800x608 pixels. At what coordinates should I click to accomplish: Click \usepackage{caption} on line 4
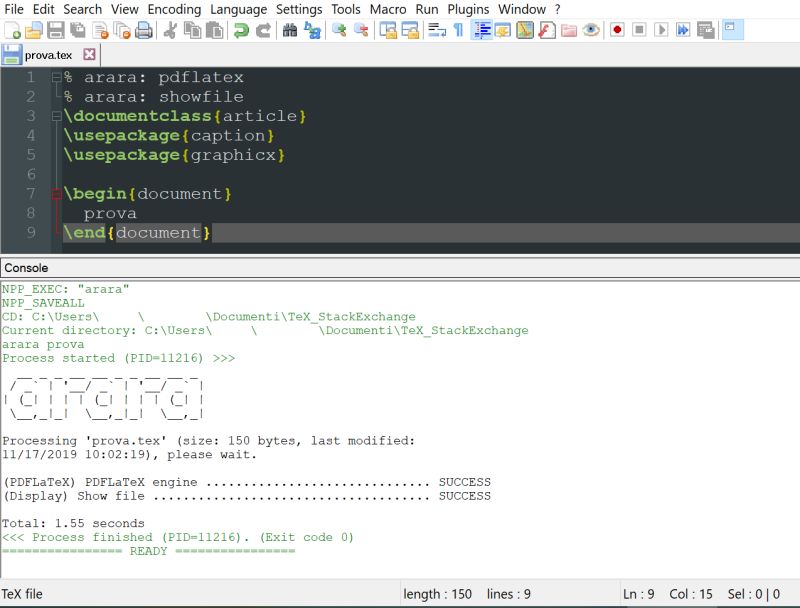[169, 136]
